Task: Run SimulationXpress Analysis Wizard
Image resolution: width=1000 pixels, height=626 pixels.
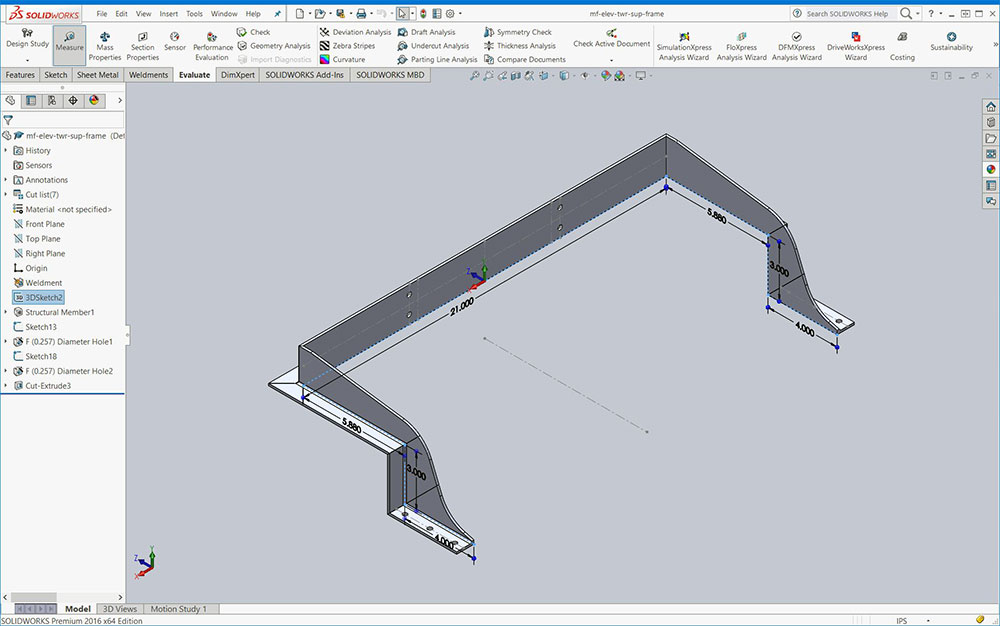Action: (683, 44)
